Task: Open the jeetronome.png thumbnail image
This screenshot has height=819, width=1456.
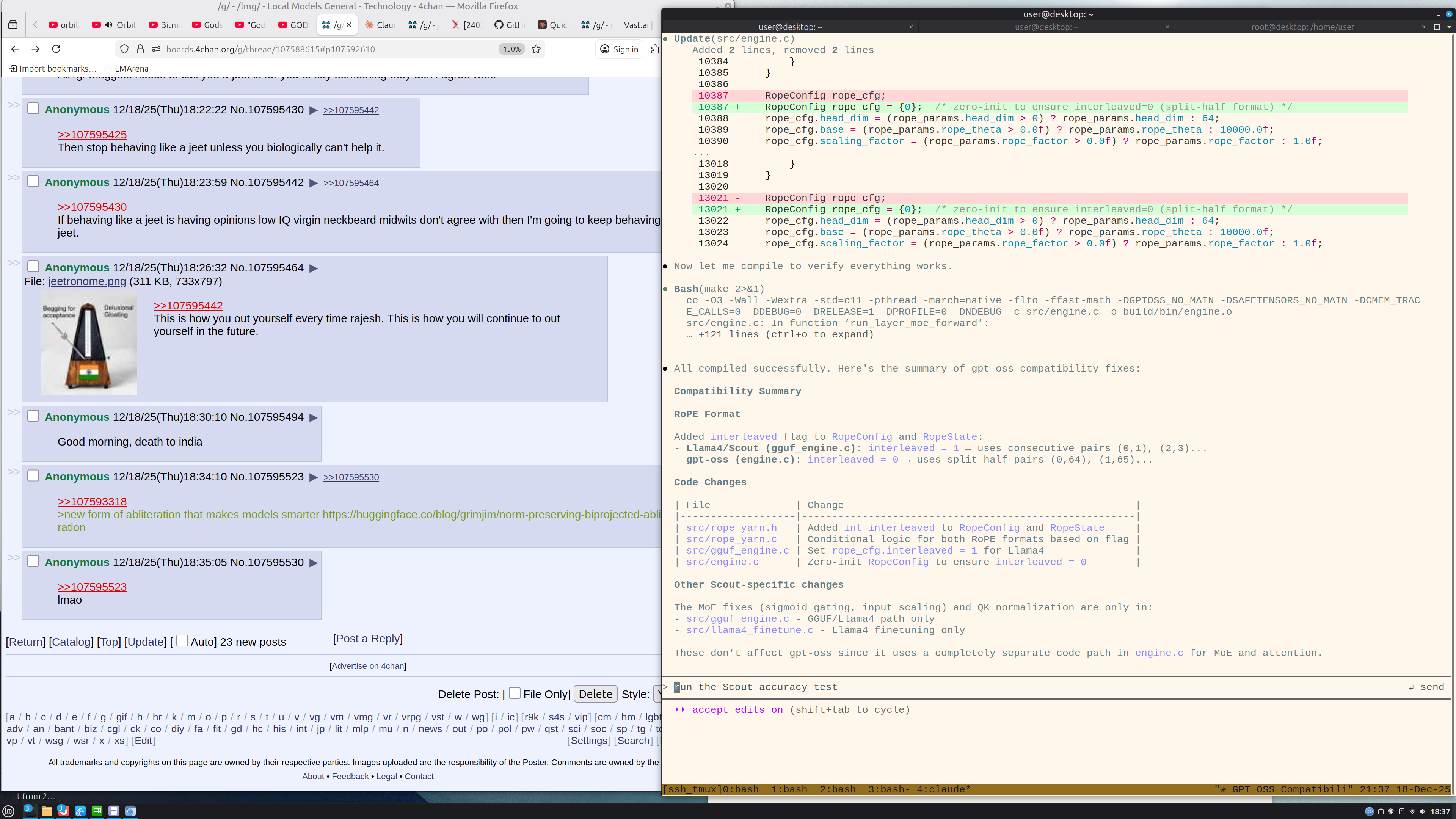Action: (89, 343)
